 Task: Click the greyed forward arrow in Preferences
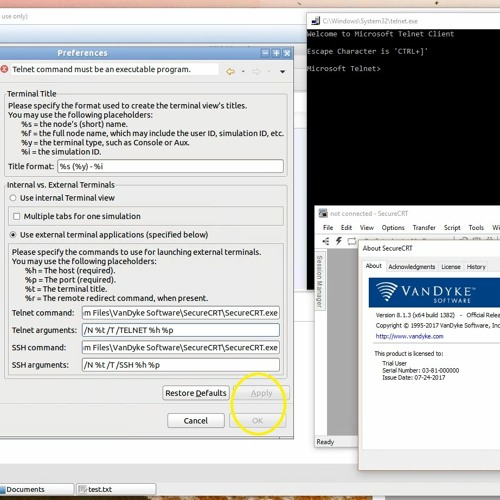tap(256, 71)
